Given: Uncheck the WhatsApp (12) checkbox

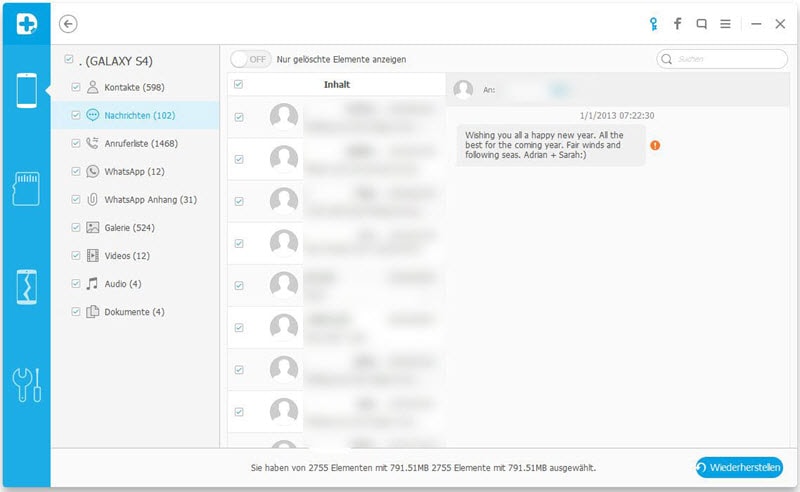Looking at the screenshot, I should click(x=76, y=171).
